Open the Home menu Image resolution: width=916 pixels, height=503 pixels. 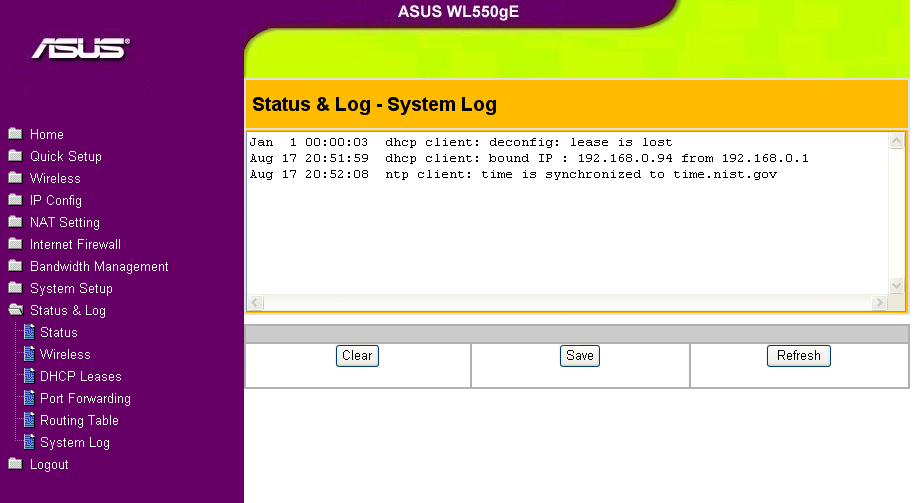(x=47, y=134)
